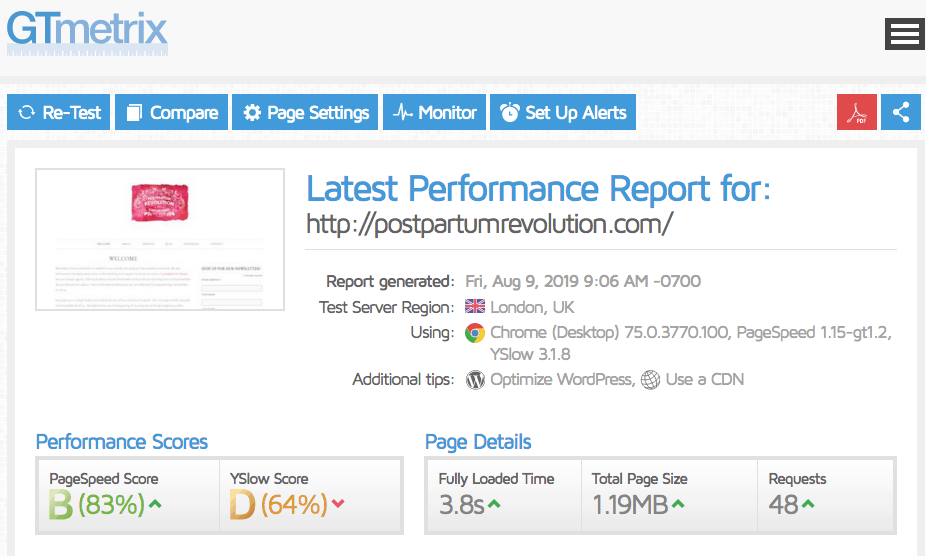Click the (83%) PageSpeed percentage

[112, 505]
